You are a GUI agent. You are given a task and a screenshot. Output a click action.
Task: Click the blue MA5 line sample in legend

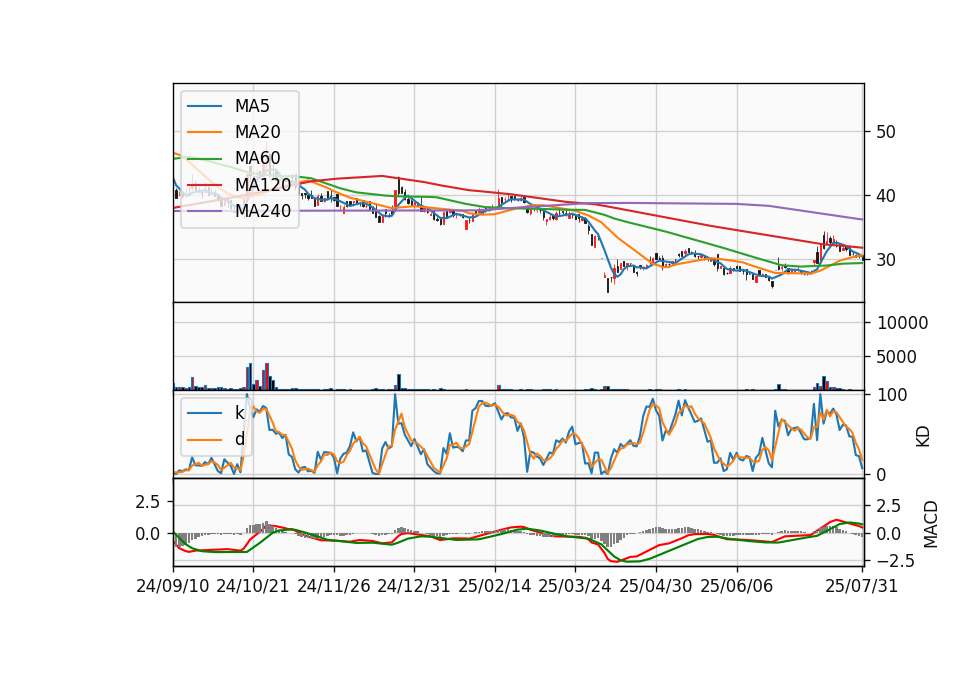tap(204, 106)
